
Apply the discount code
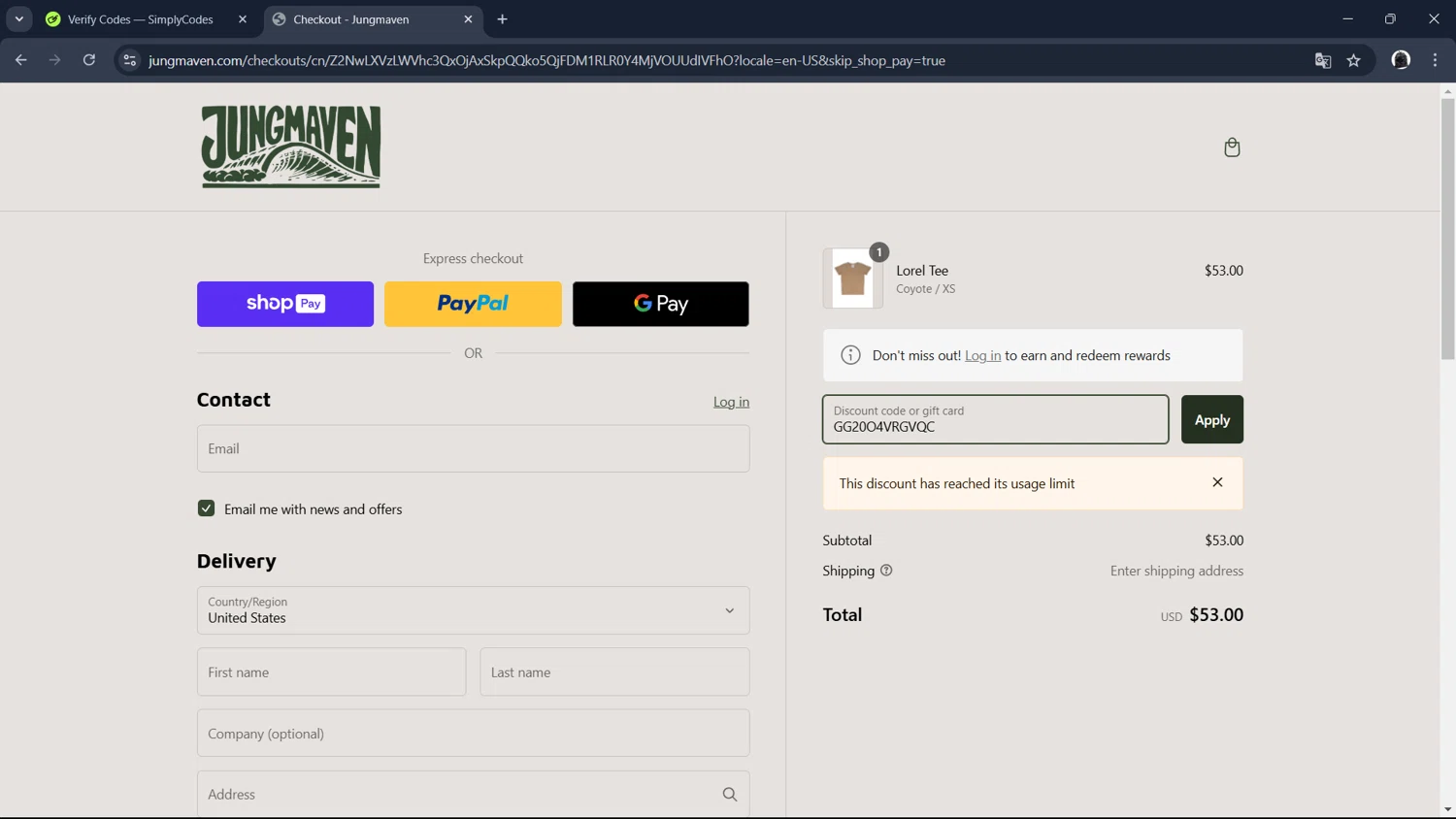(1212, 419)
